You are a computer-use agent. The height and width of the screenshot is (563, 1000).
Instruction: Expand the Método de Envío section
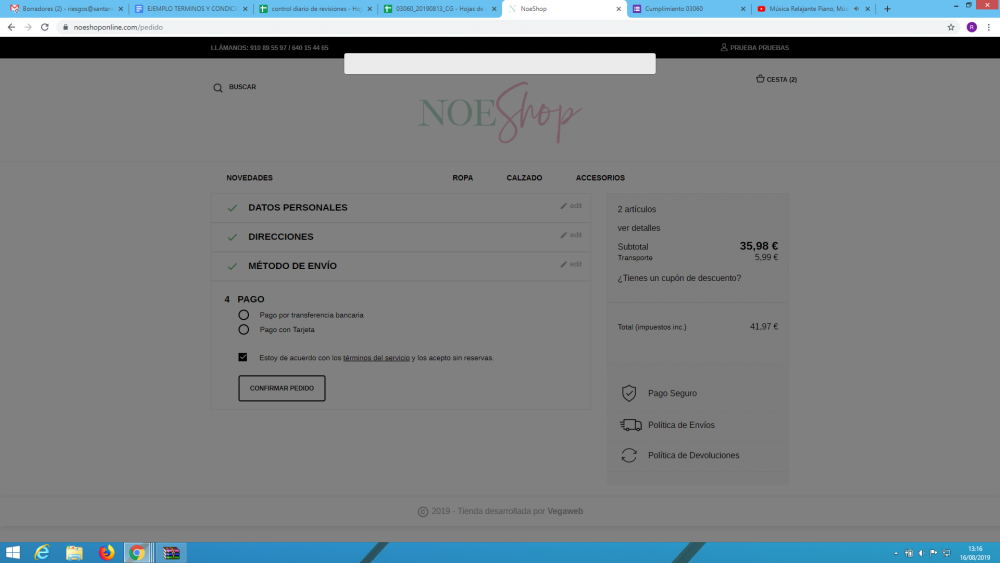tap(293, 266)
